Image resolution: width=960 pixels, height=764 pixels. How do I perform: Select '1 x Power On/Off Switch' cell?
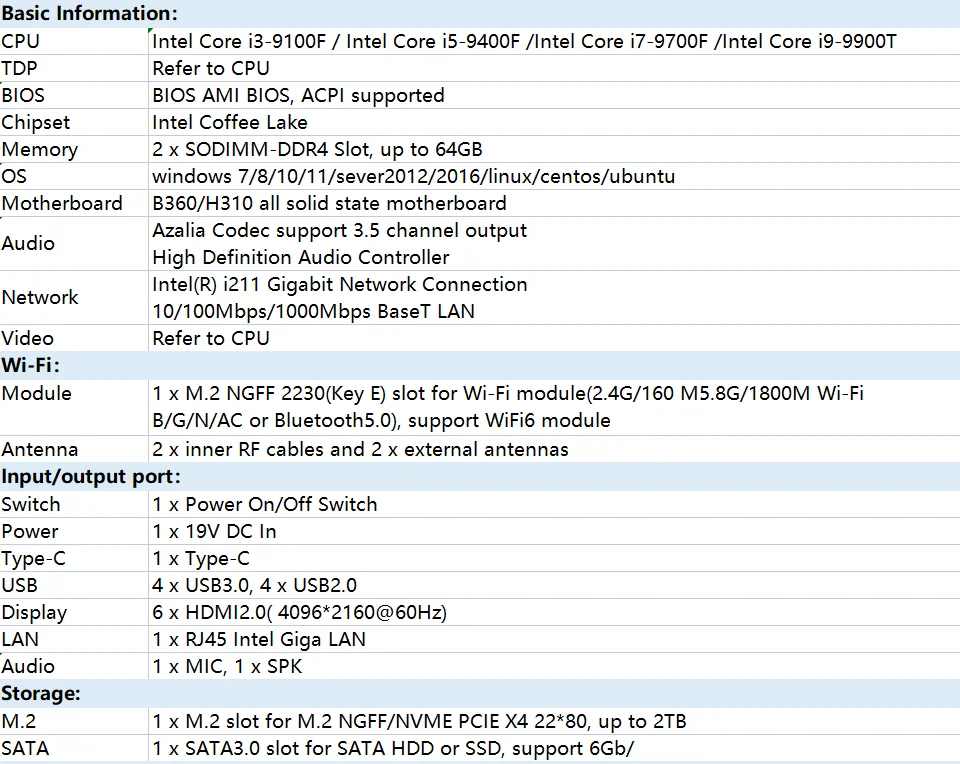(554, 504)
